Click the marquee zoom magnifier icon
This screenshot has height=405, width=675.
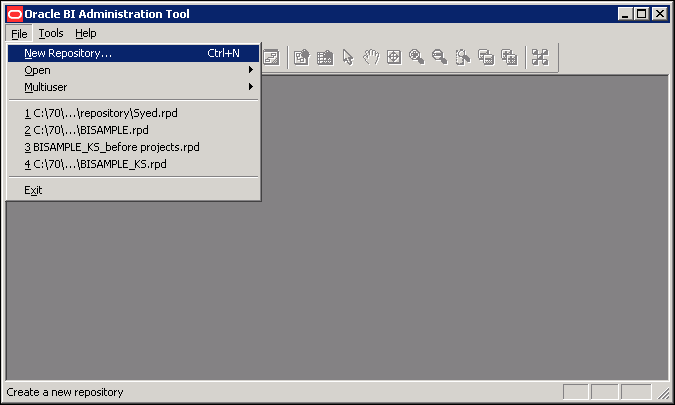click(463, 57)
